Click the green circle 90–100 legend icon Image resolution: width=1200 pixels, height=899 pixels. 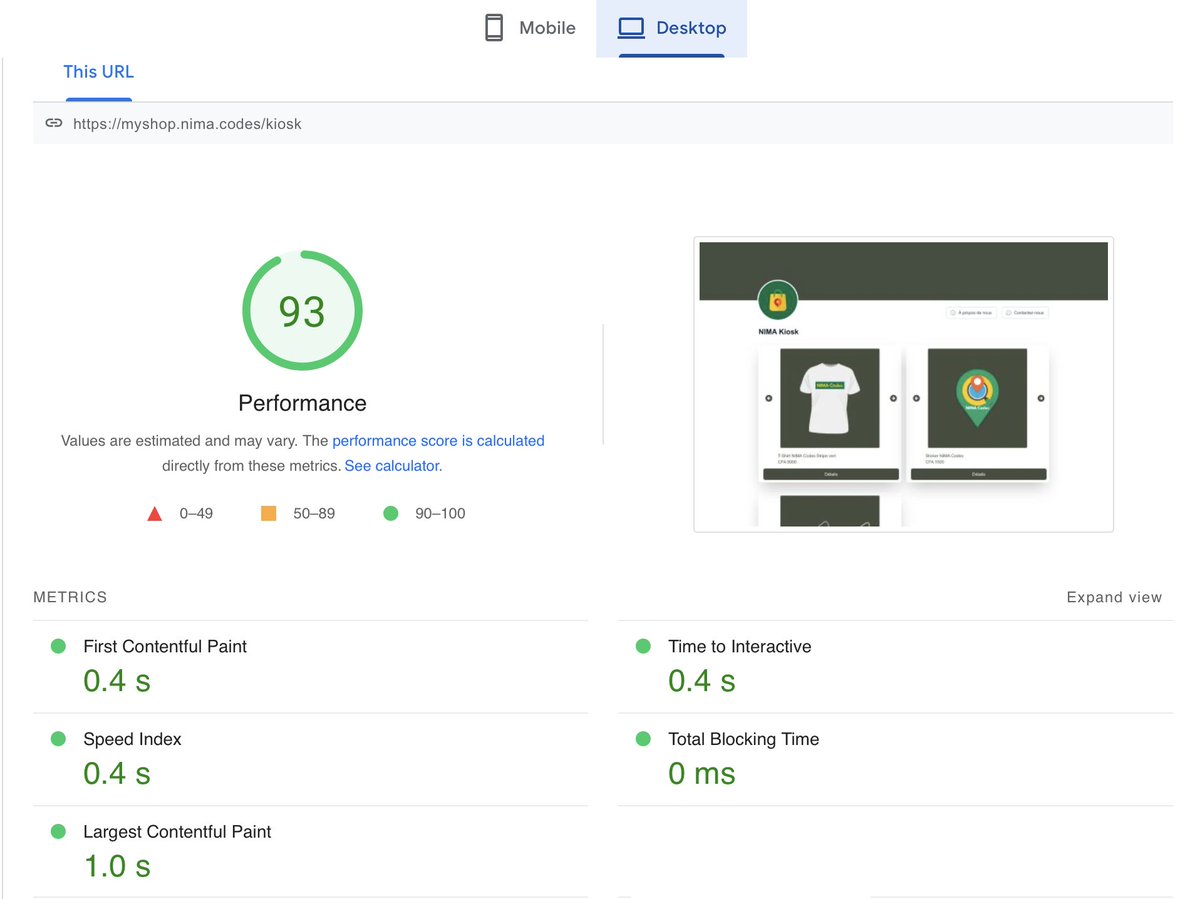390,513
